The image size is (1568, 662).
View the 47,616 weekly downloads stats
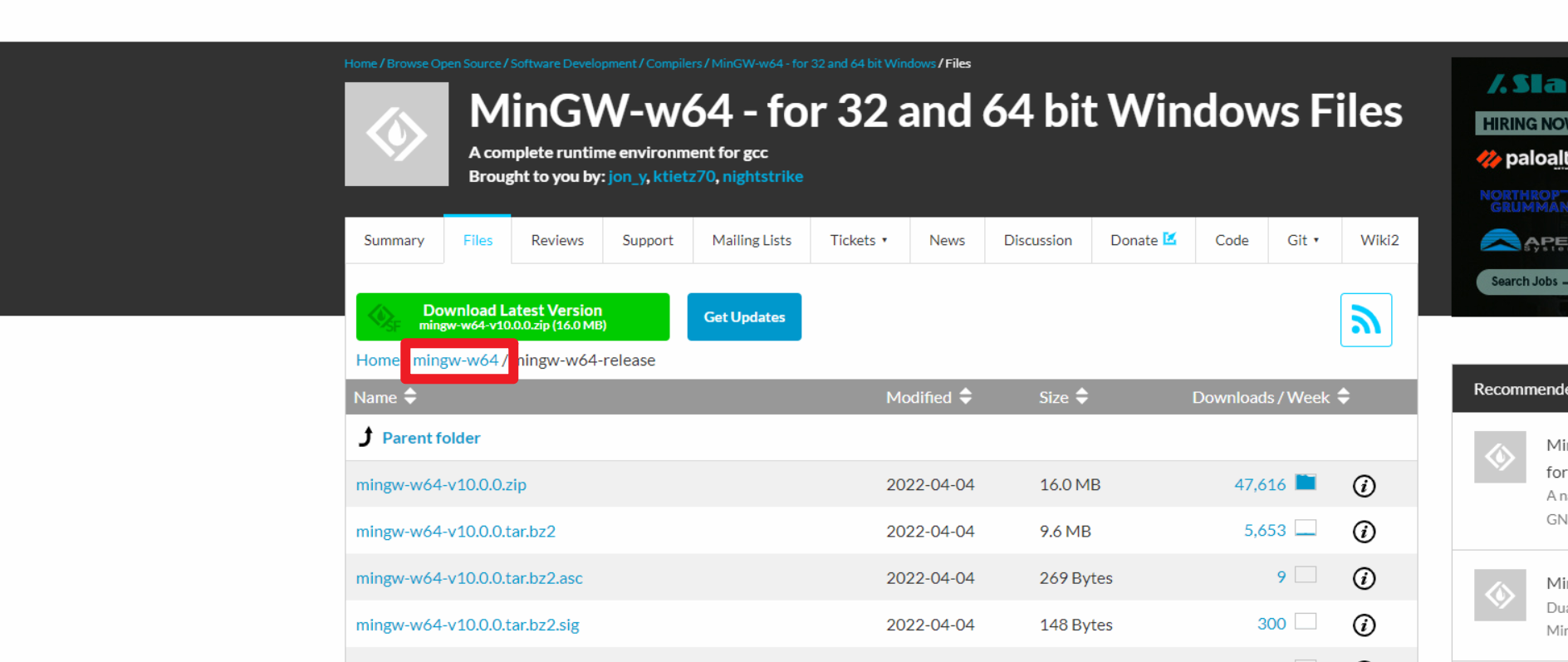pos(1260,484)
